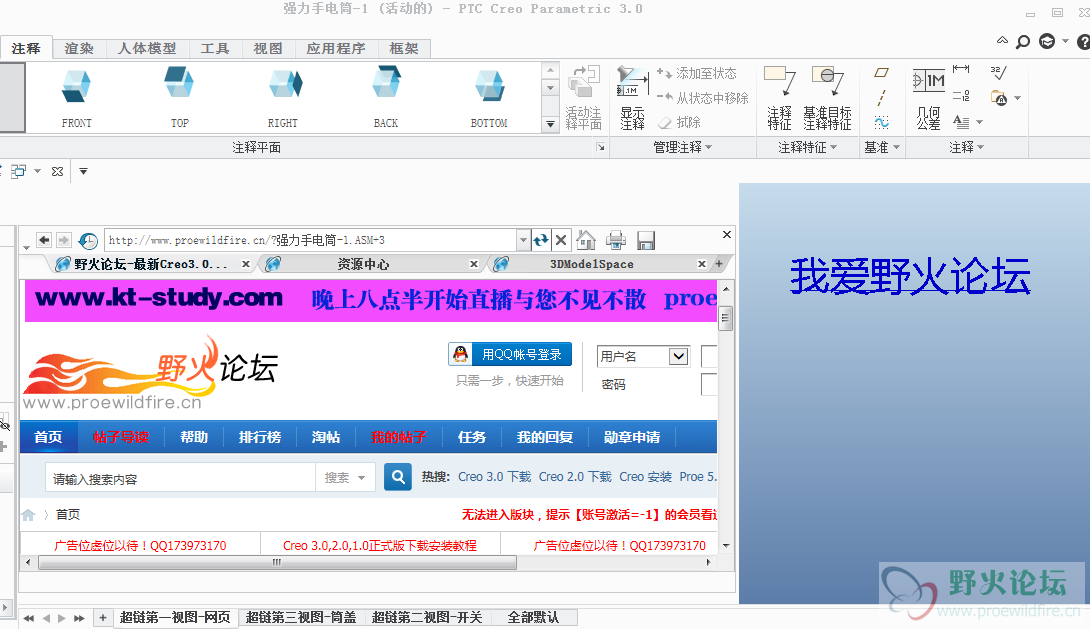This screenshot has height=629, width=1090.
Task: Open 排行榜 in forum navigation
Action: 260,437
